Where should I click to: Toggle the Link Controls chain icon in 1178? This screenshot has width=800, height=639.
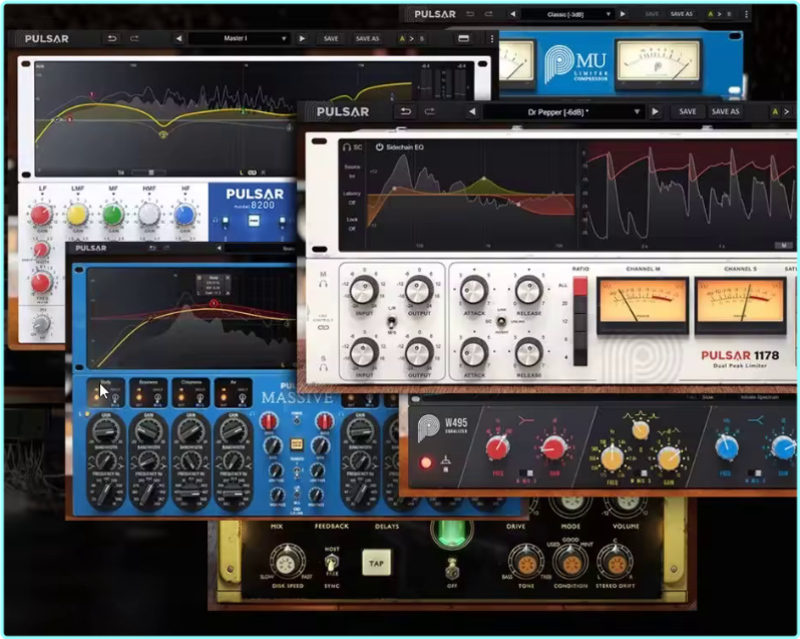point(323,327)
